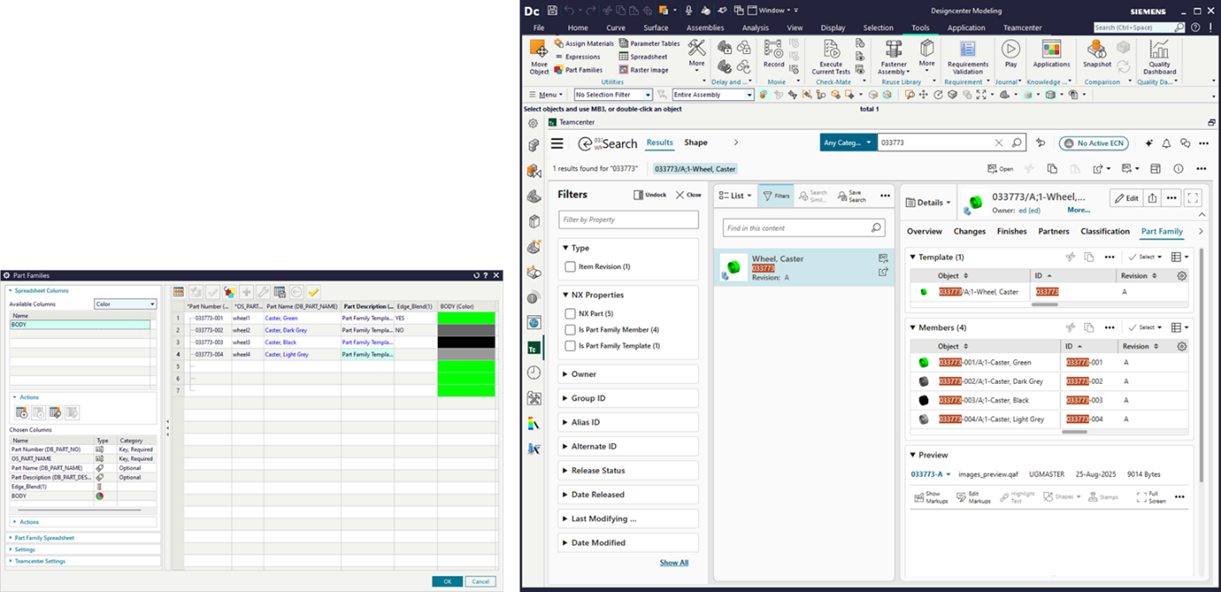Open the Part Families utility

[x=577, y=70]
